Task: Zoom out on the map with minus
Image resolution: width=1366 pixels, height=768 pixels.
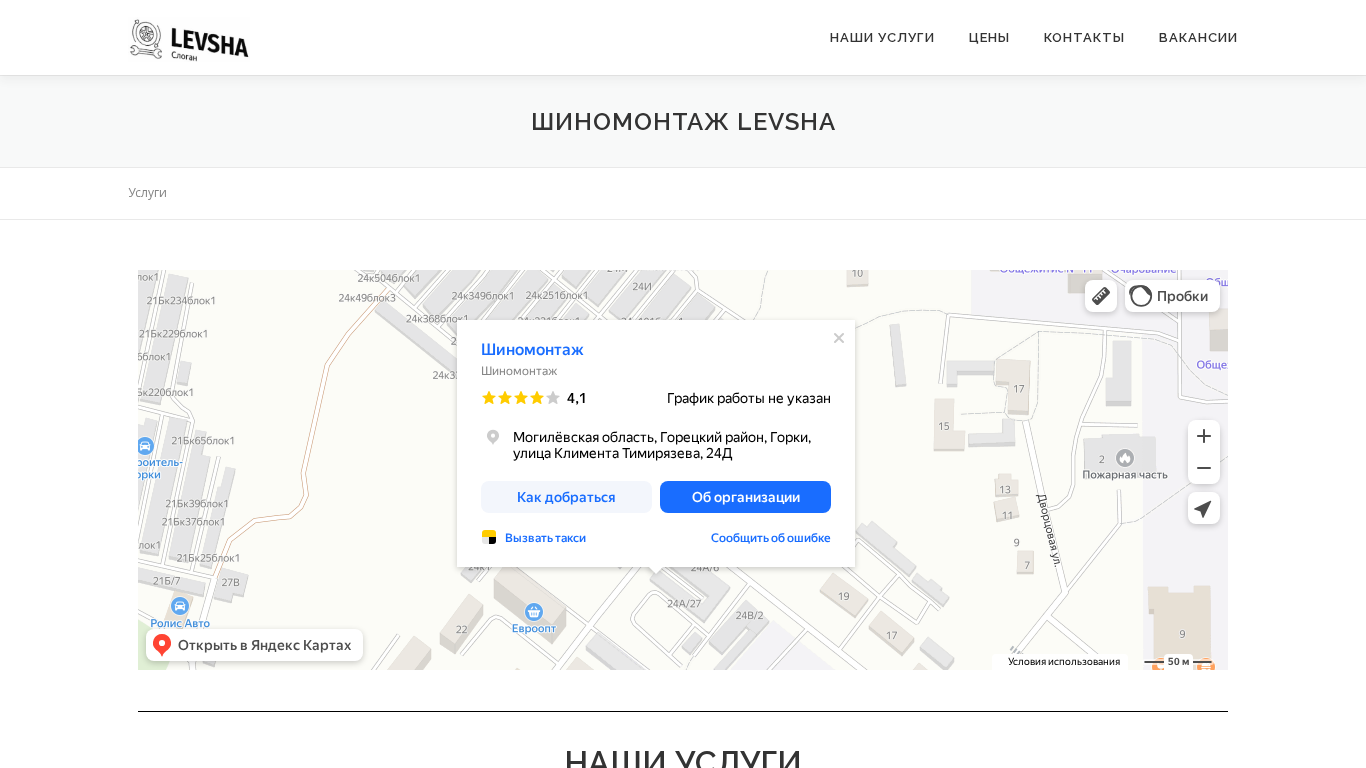Action: point(1204,468)
